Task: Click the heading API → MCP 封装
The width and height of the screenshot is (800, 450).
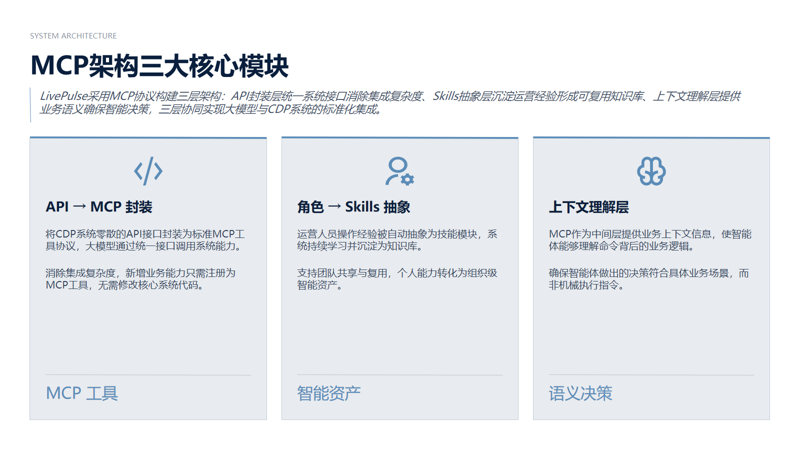Action: pyautogui.click(x=99, y=207)
